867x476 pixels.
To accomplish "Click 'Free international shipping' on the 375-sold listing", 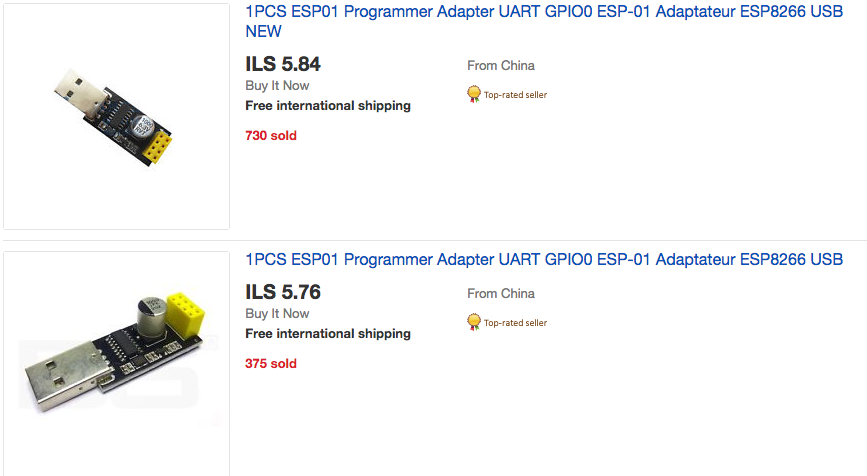I will click(328, 334).
